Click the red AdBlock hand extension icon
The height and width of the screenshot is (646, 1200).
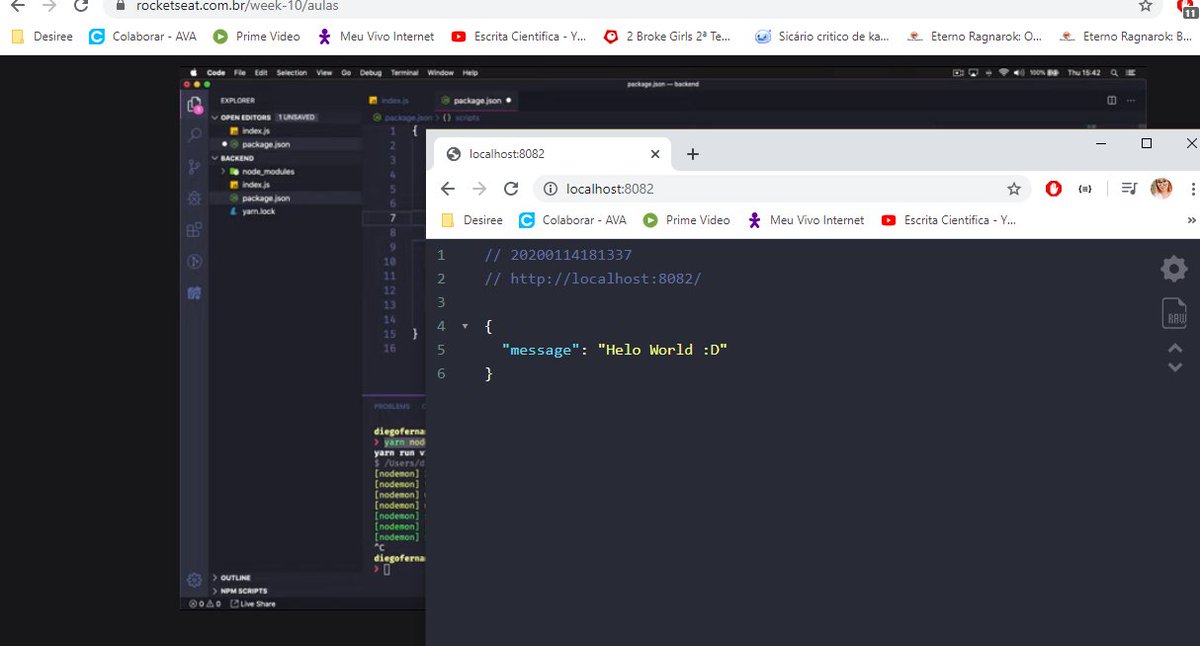coord(1053,189)
